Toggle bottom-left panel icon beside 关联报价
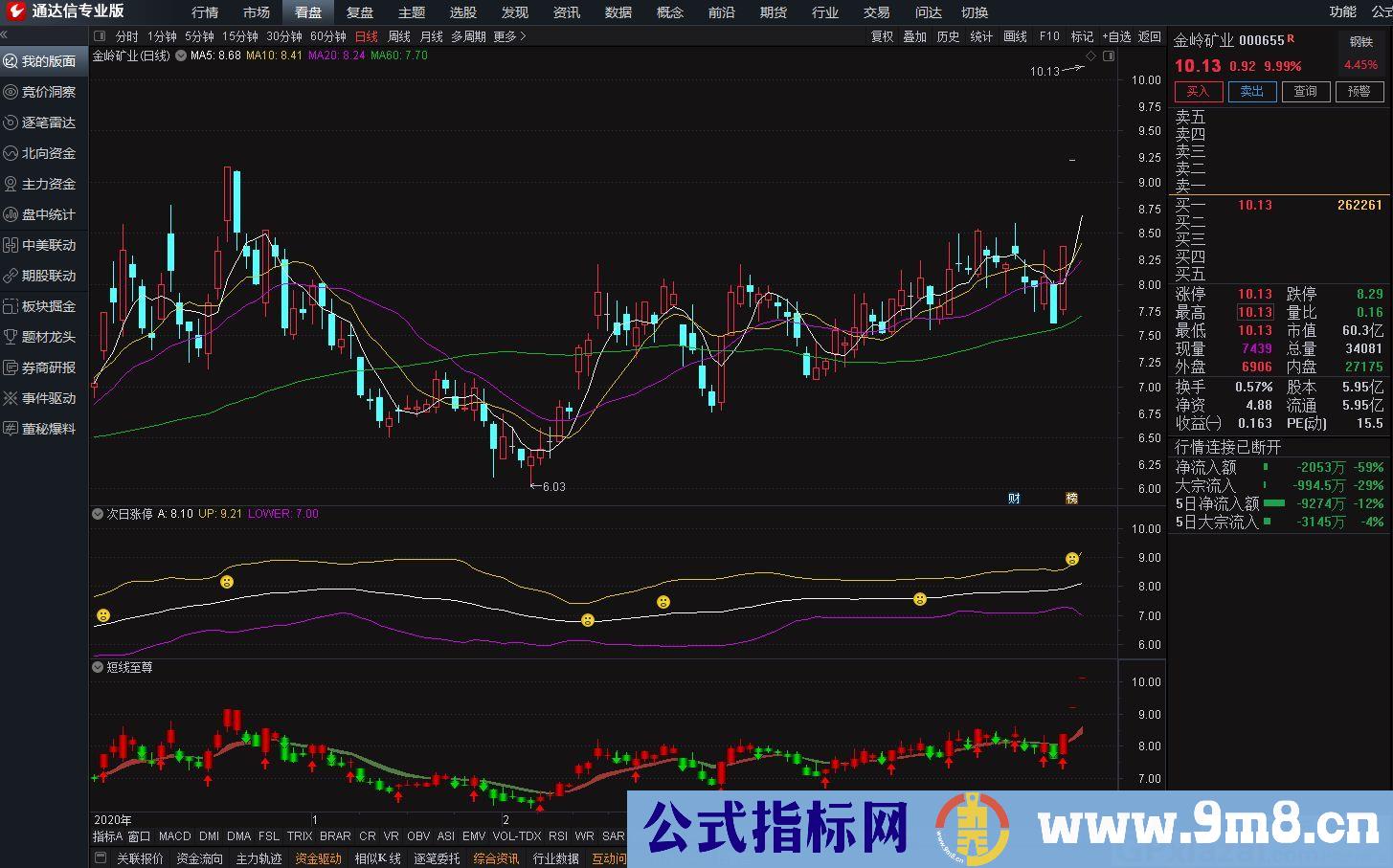This screenshot has width=1393, height=868. coord(101,858)
